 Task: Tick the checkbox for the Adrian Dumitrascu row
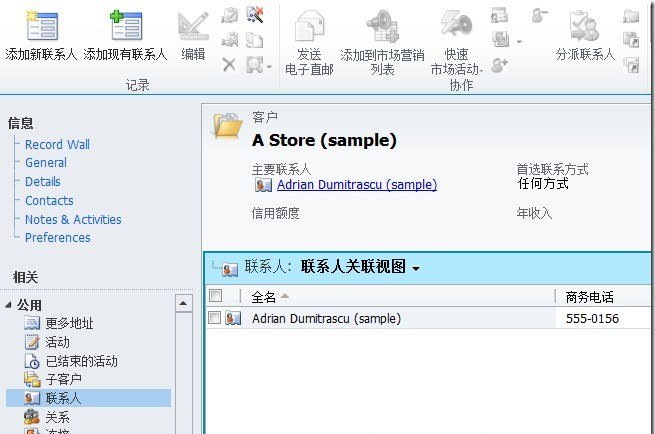[x=214, y=317]
